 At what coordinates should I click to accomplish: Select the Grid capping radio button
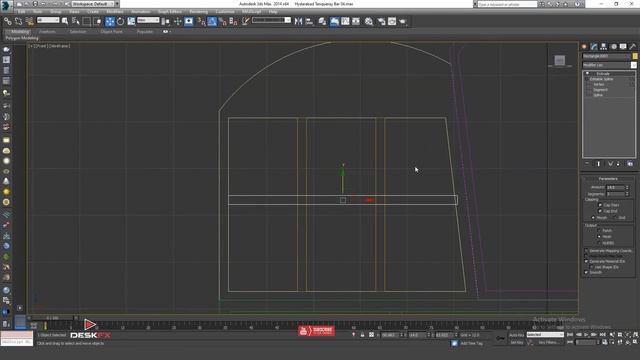pos(614,218)
